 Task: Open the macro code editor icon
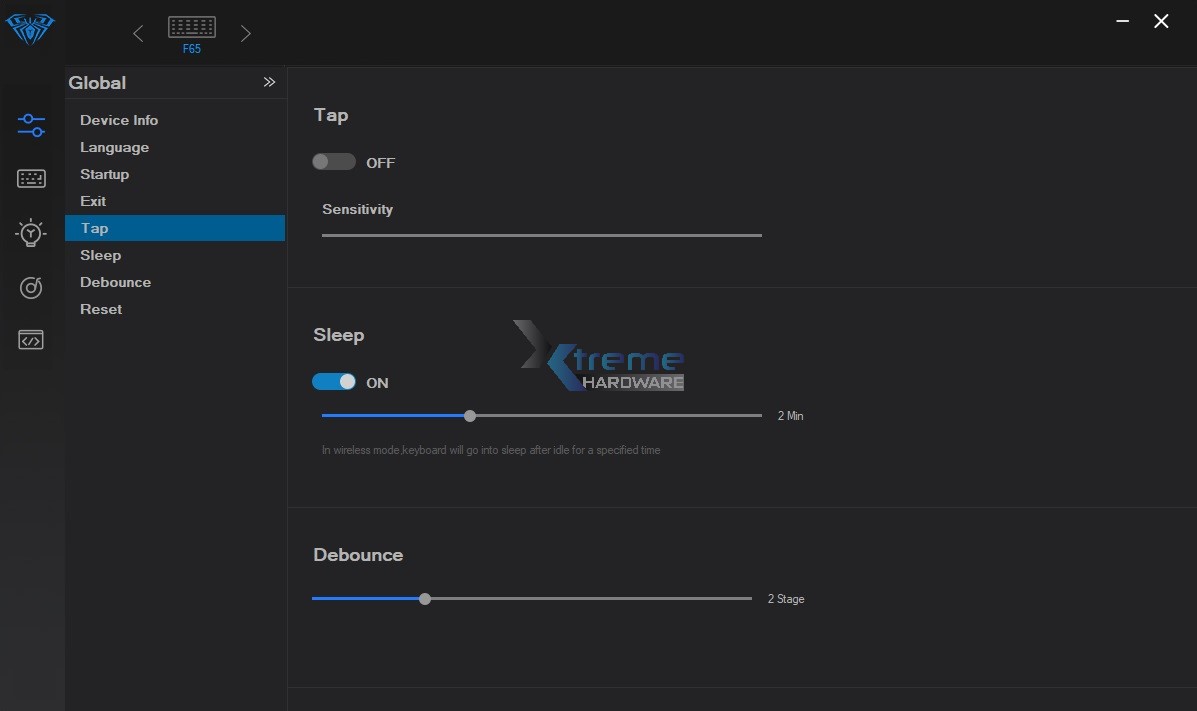[31, 341]
